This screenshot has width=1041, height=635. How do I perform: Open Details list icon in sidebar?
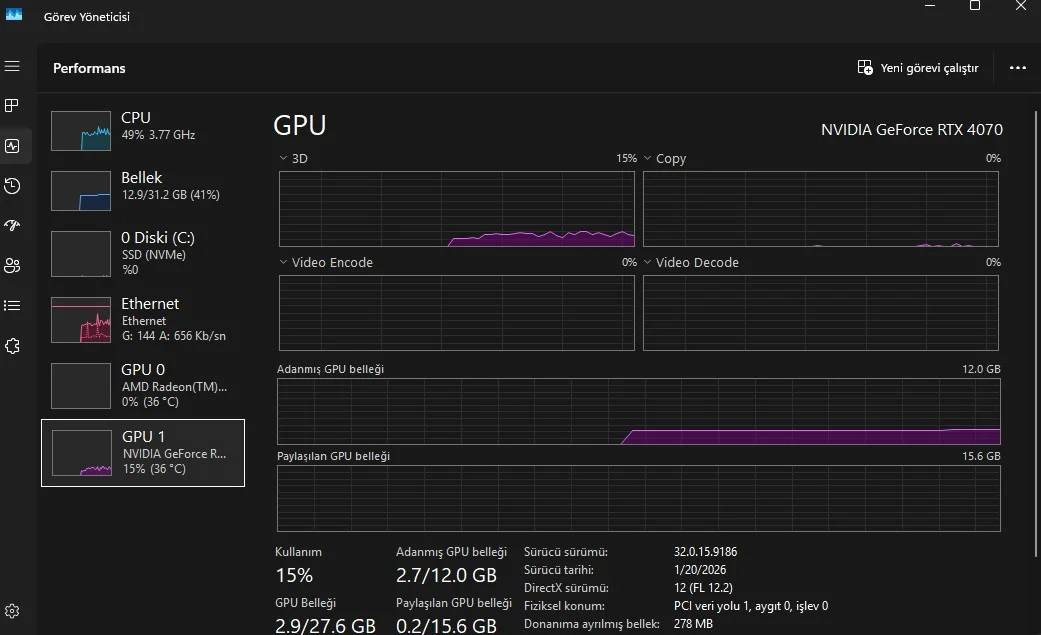point(13,305)
